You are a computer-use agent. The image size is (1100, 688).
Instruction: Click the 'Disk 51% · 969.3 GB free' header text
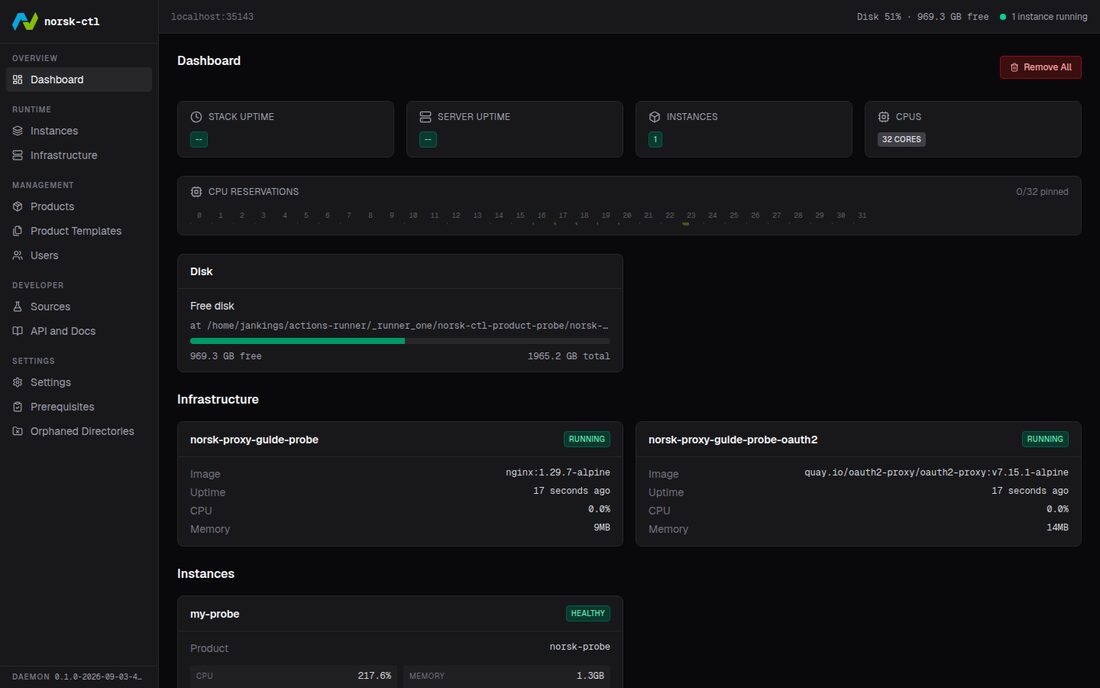(x=923, y=17)
